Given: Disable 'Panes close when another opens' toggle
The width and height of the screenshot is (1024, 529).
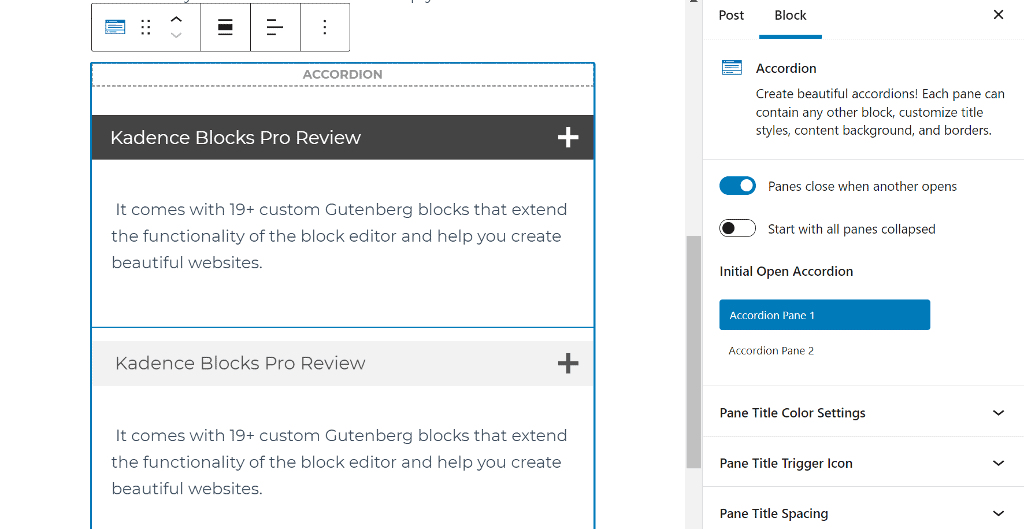Looking at the screenshot, I should [738, 186].
